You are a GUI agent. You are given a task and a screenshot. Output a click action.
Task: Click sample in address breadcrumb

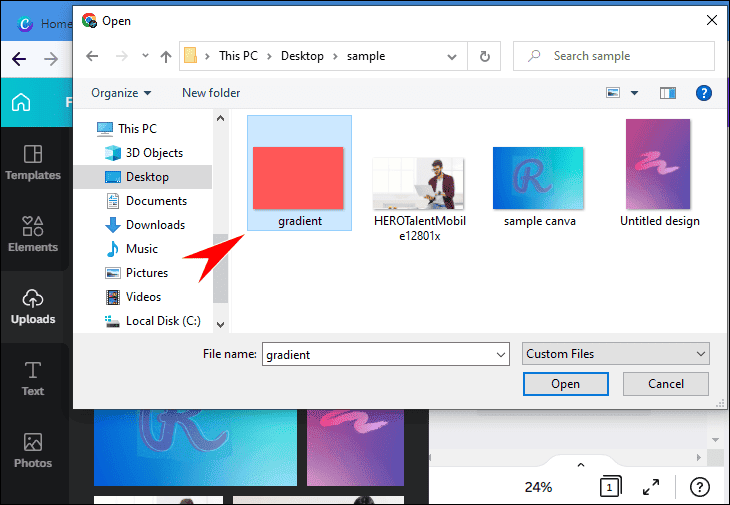(365, 56)
